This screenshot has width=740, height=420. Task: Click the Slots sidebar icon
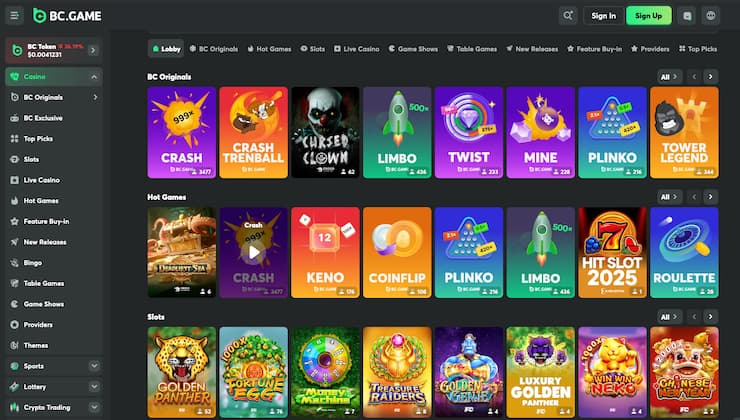15,160
